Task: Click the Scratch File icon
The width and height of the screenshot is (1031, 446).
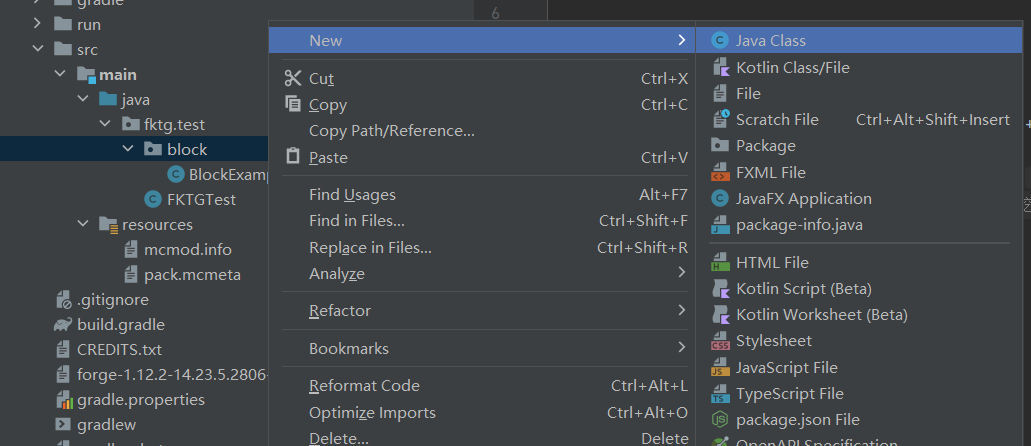Action: coord(719,120)
